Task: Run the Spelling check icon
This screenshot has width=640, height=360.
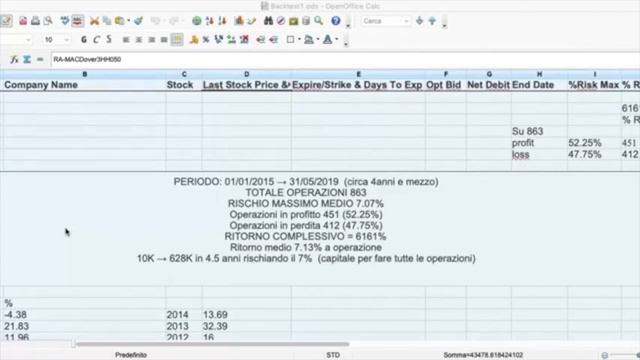Action: click(x=64, y=21)
